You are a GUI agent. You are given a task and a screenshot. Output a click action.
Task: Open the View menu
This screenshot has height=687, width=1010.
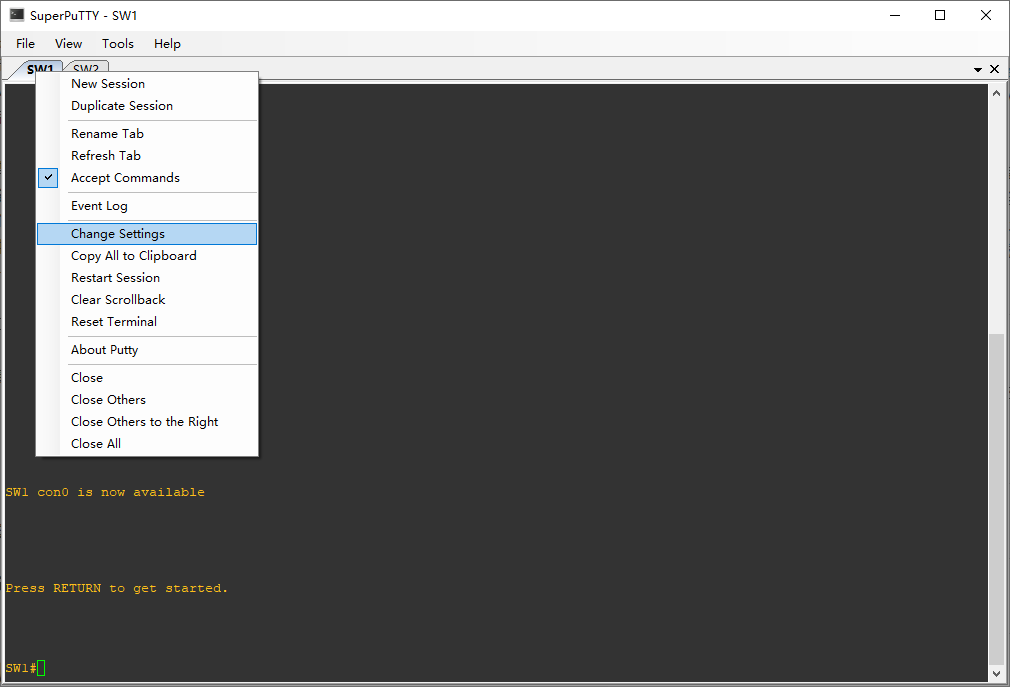68,44
